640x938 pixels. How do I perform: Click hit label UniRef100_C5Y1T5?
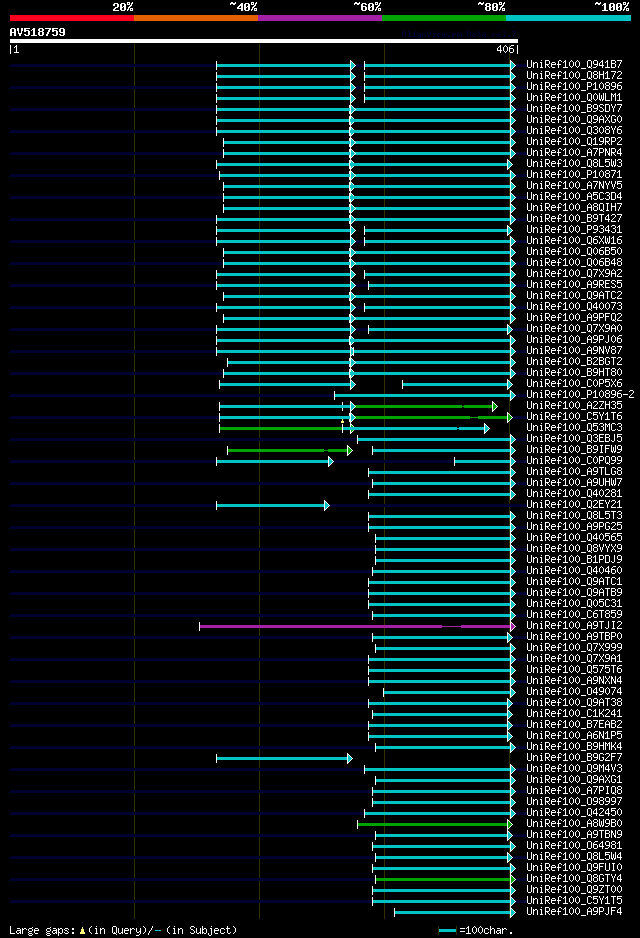tap(574, 900)
